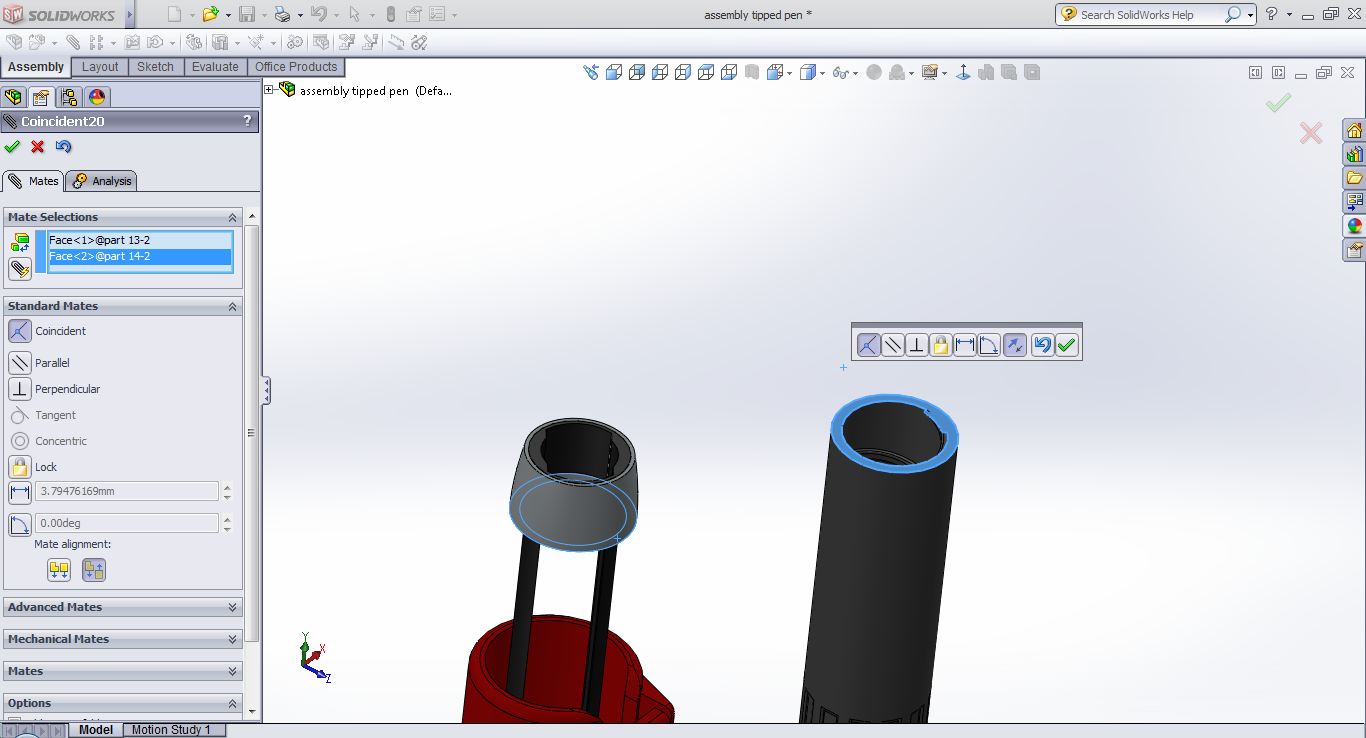This screenshot has width=1366, height=738.
Task: Open the Analysis tab
Action: point(102,181)
